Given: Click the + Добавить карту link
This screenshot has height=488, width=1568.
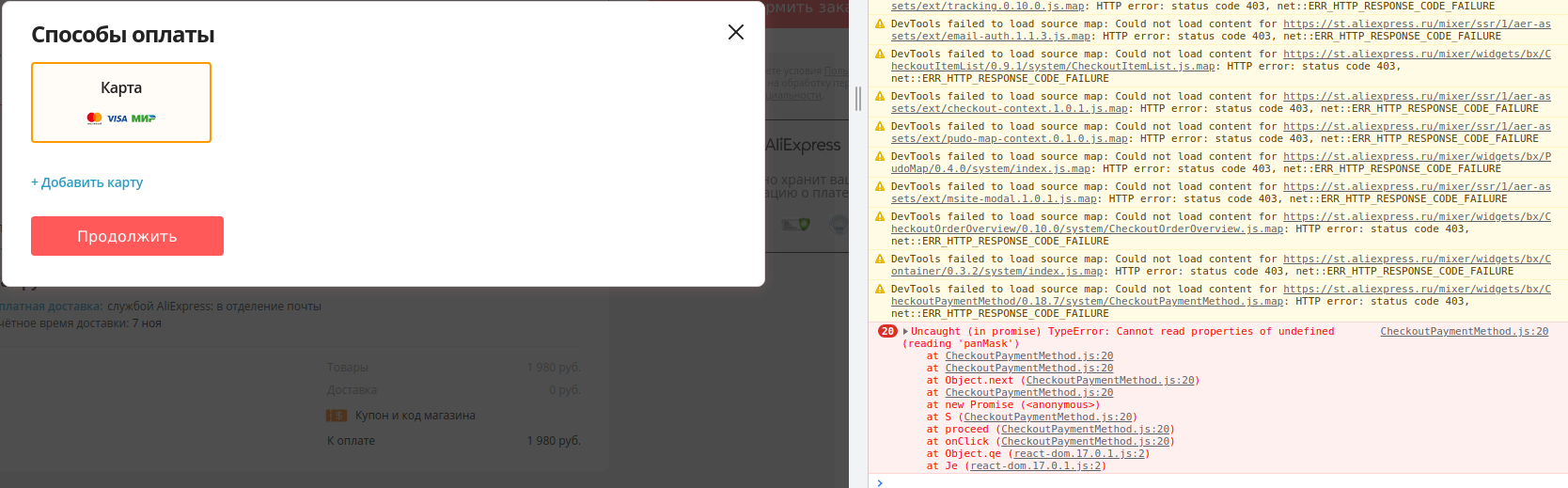Looking at the screenshot, I should tap(86, 182).
